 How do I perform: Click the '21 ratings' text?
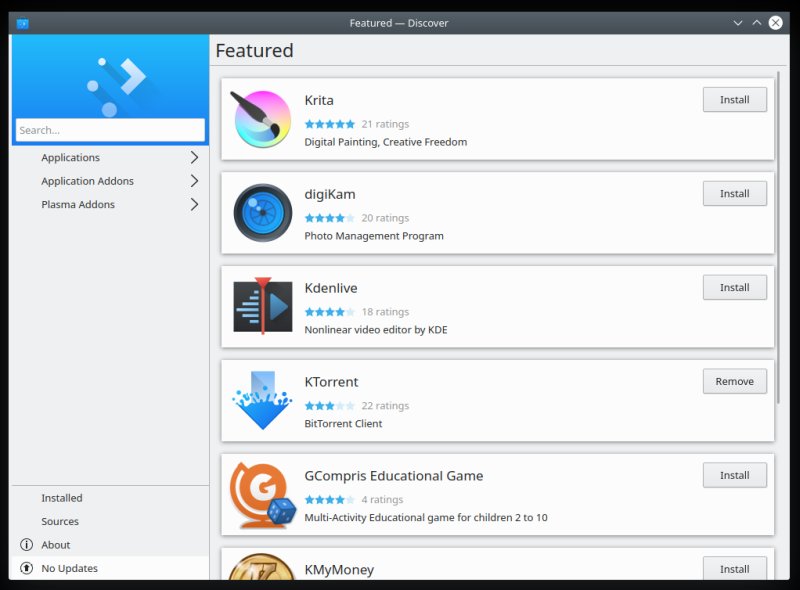point(385,124)
